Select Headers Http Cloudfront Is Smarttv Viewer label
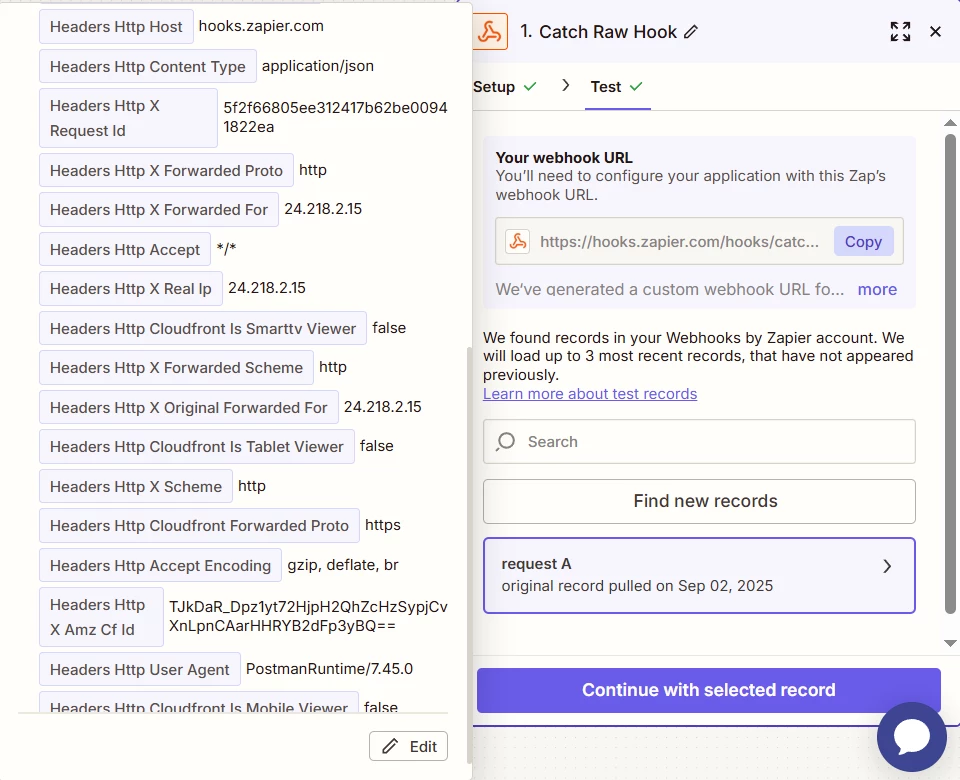960x780 pixels. coord(203,328)
